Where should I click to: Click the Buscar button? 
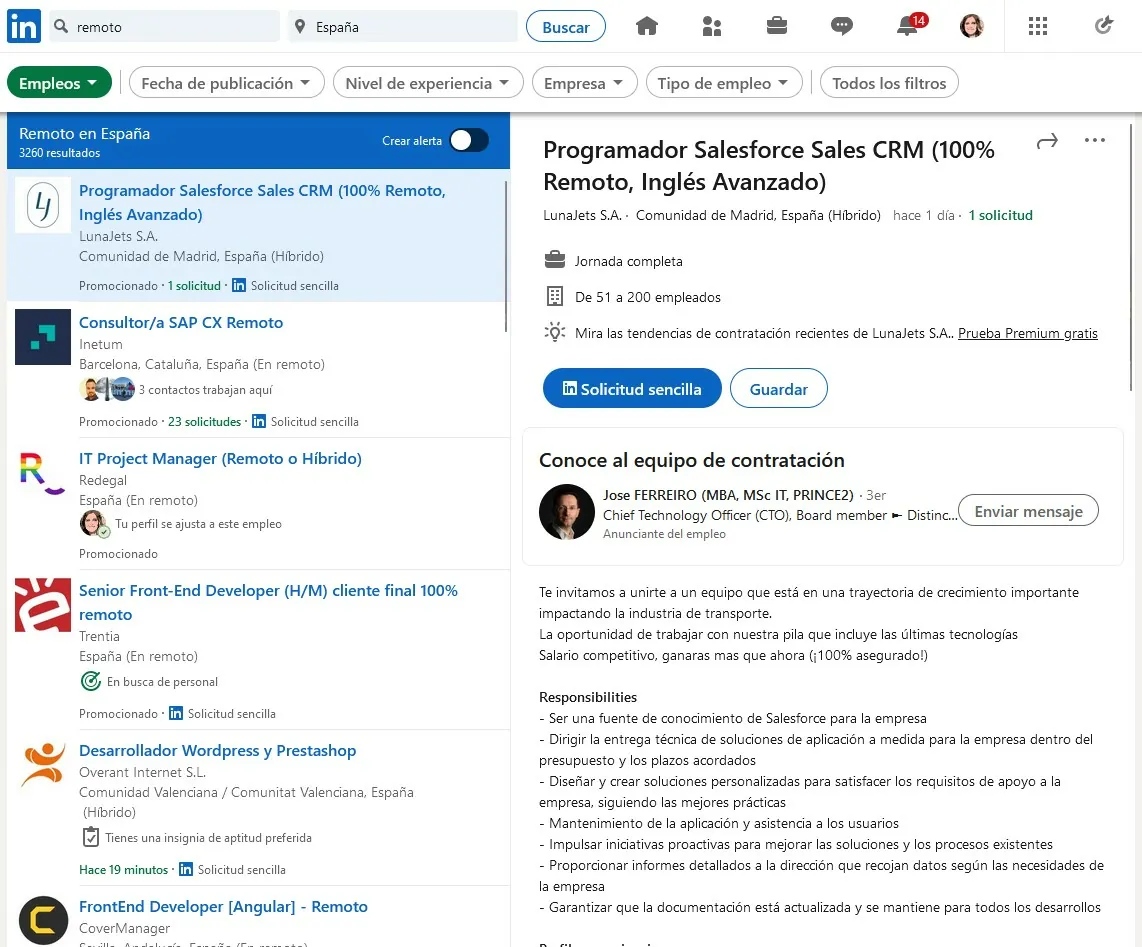pyautogui.click(x=566, y=26)
